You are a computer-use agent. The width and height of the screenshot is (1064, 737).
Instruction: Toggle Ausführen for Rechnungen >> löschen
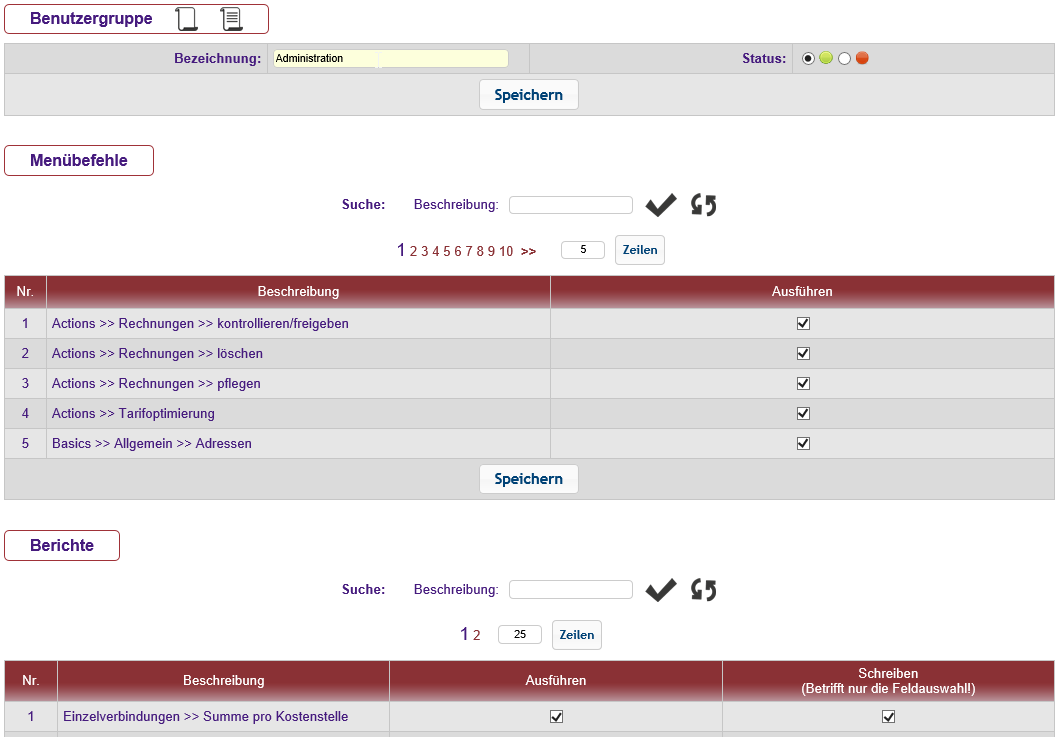click(x=802, y=353)
